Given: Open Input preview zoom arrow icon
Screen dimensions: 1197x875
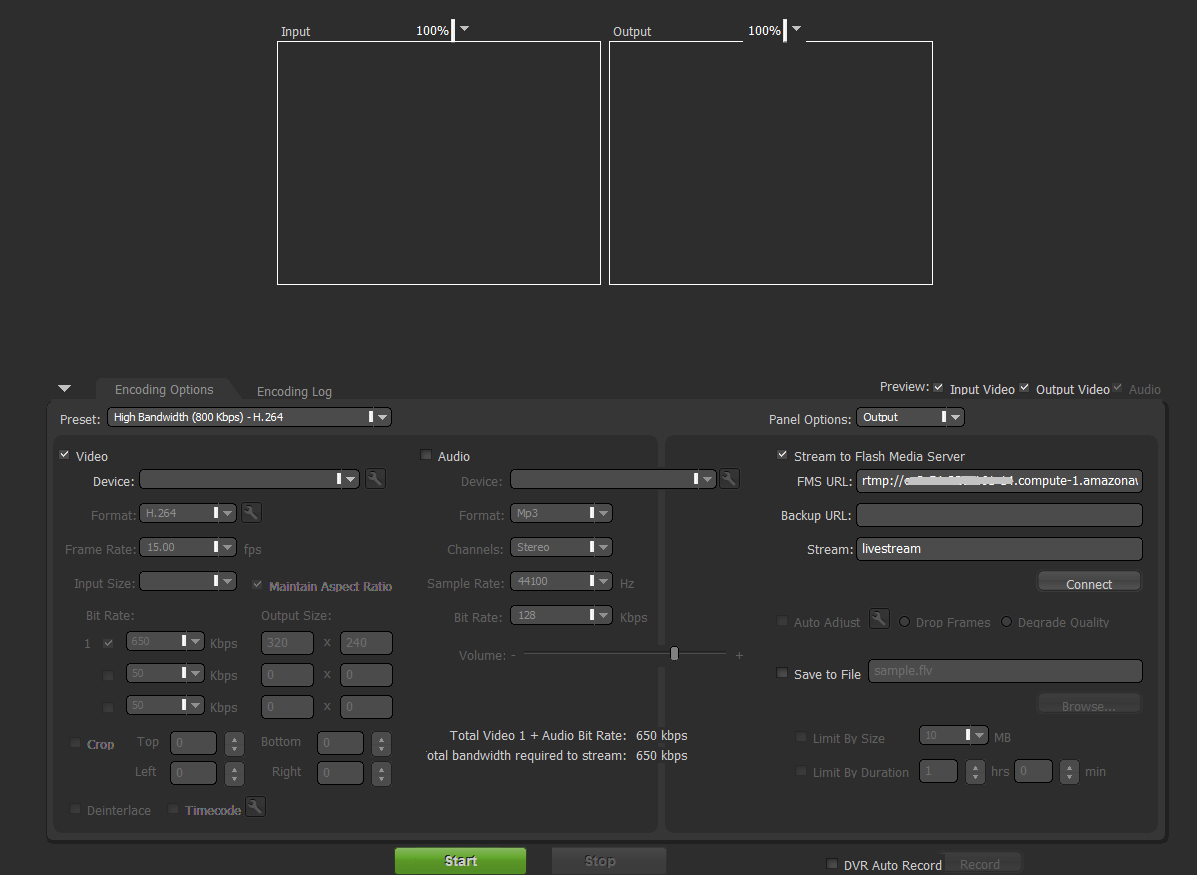Looking at the screenshot, I should [464, 29].
